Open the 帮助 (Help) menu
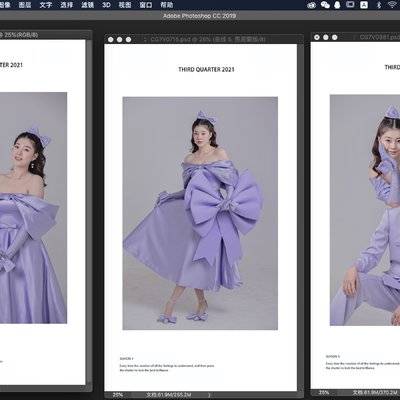 tap(167, 5)
